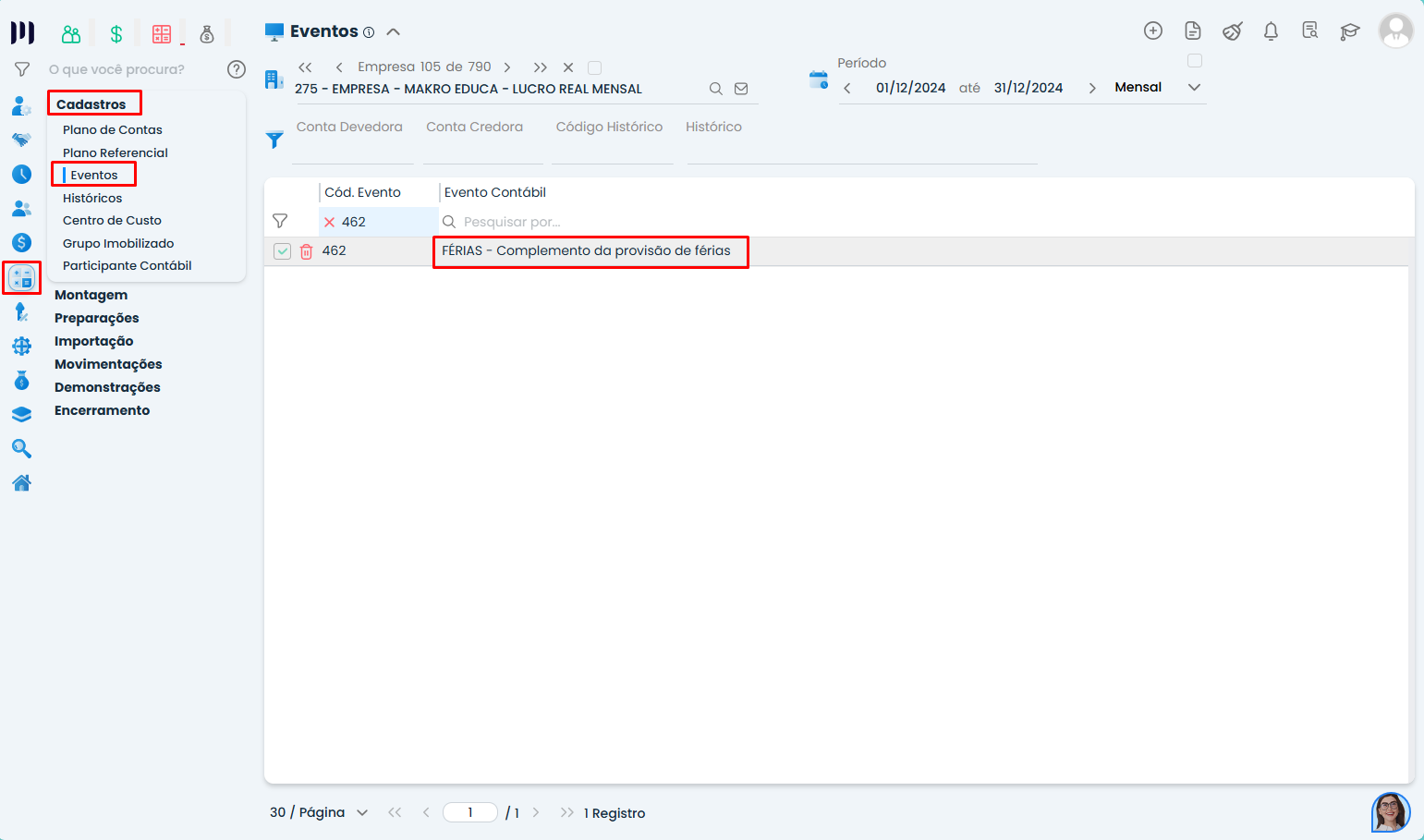Click the help question mark icon
Screen dimensions: 1424x840
point(237,69)
